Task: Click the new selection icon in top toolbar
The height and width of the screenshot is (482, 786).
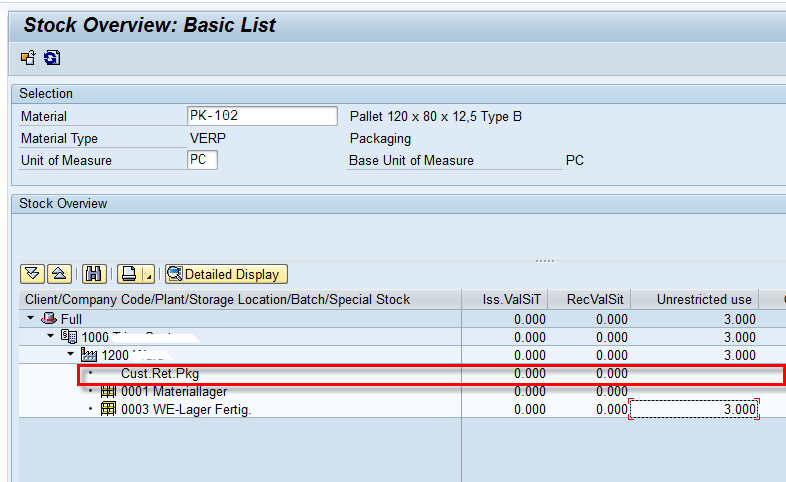Action: pos(28,57)
